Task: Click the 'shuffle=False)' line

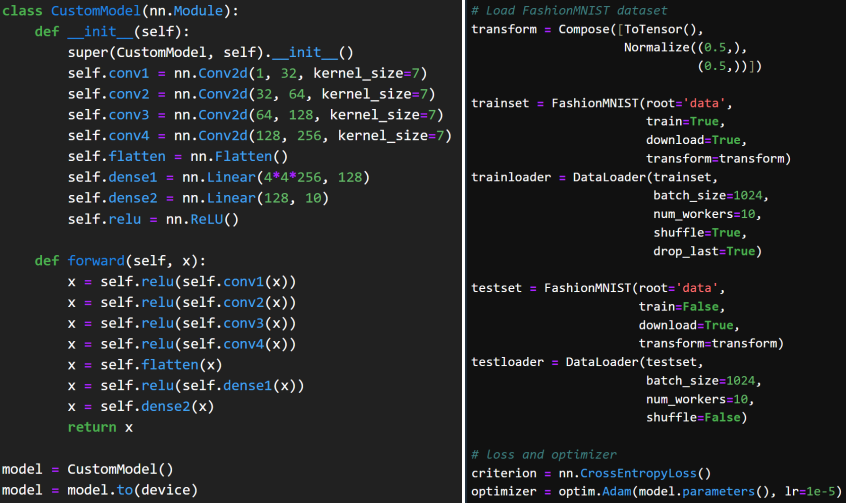Action: click(697, 418)
